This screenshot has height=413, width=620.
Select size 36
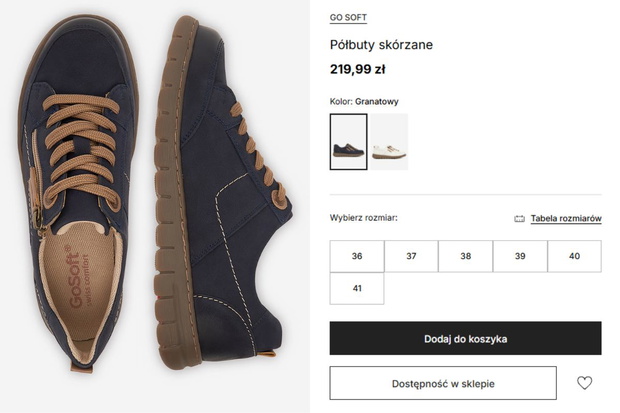point(357,256)
